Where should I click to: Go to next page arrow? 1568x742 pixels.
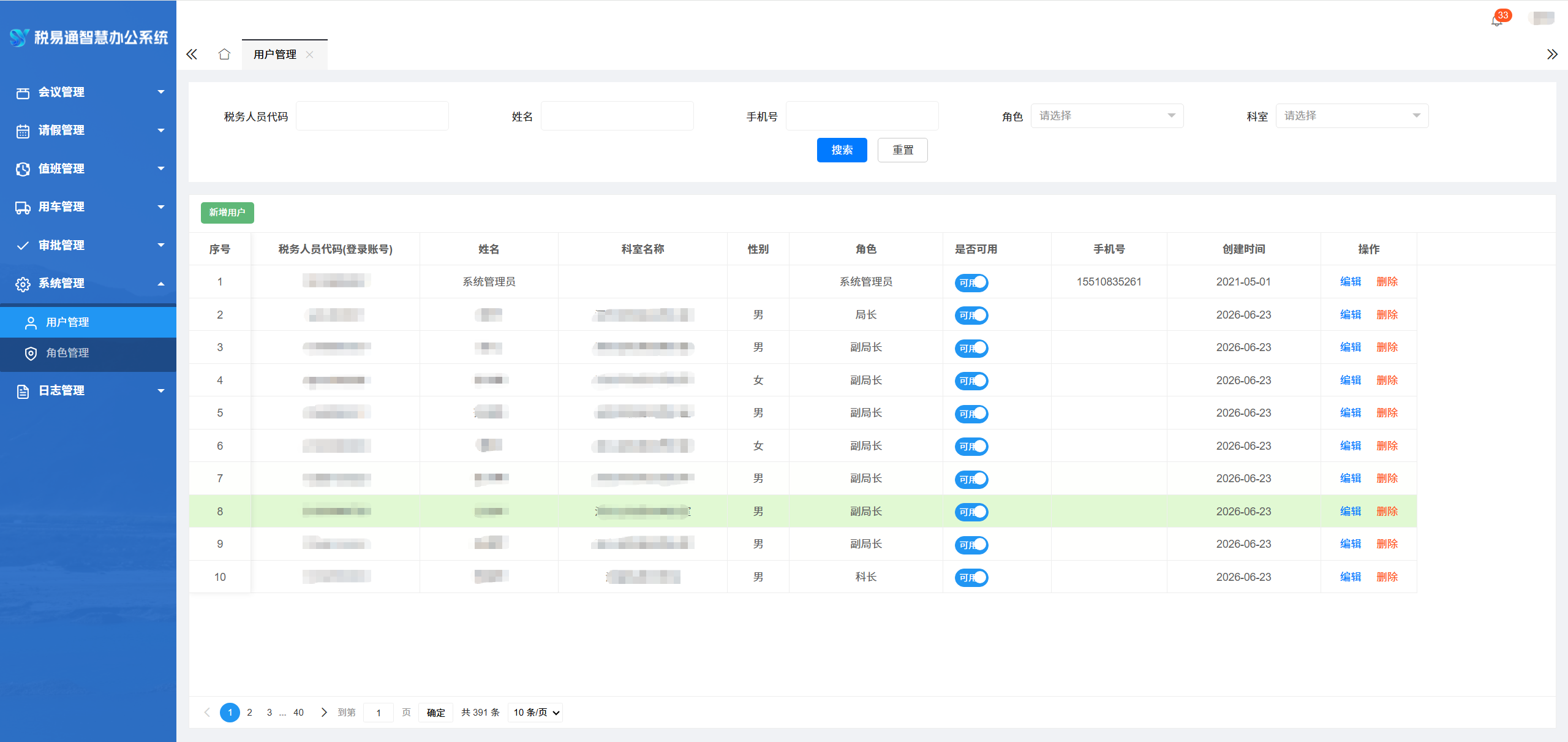point(324,712)
